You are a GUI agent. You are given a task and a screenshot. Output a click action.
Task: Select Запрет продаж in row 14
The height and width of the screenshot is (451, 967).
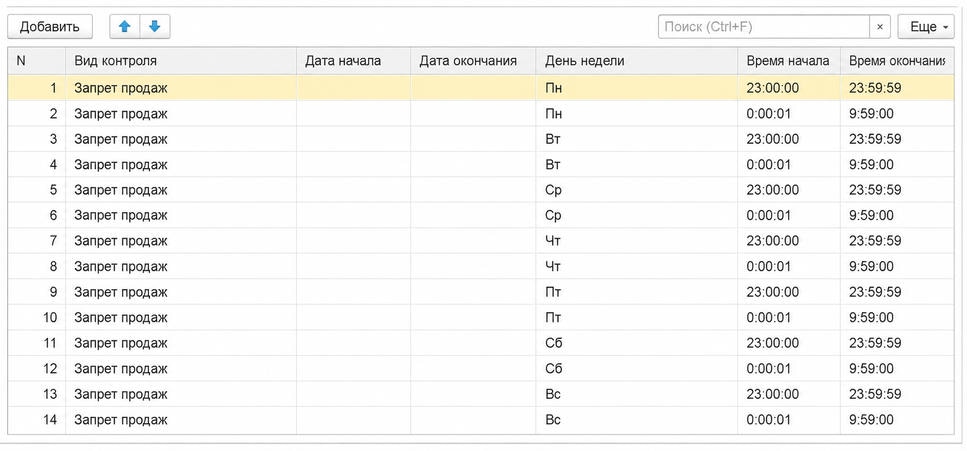181,420
